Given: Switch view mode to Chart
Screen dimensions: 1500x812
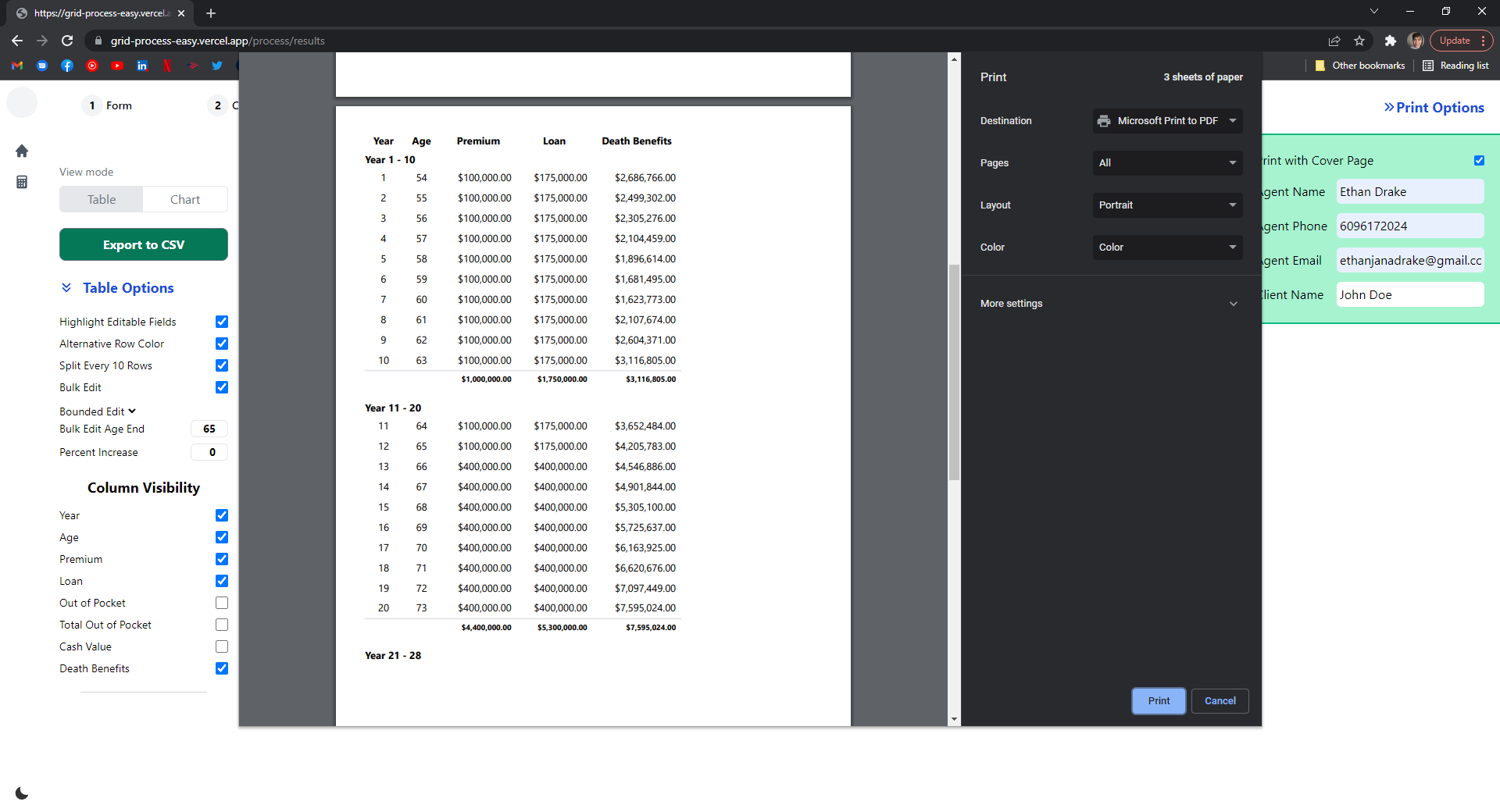Looking at the screenshot, I should 185,199.
